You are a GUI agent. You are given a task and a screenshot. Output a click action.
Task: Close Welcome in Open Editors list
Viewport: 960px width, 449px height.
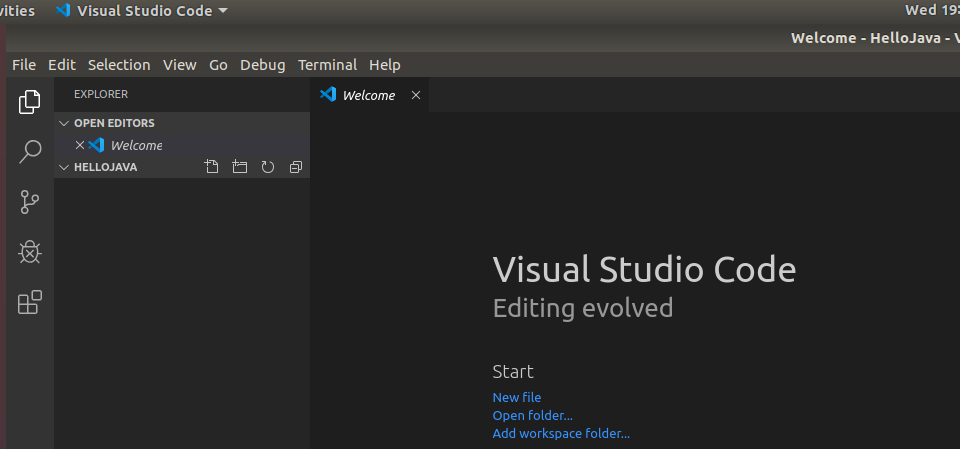(x=80, y=145)
